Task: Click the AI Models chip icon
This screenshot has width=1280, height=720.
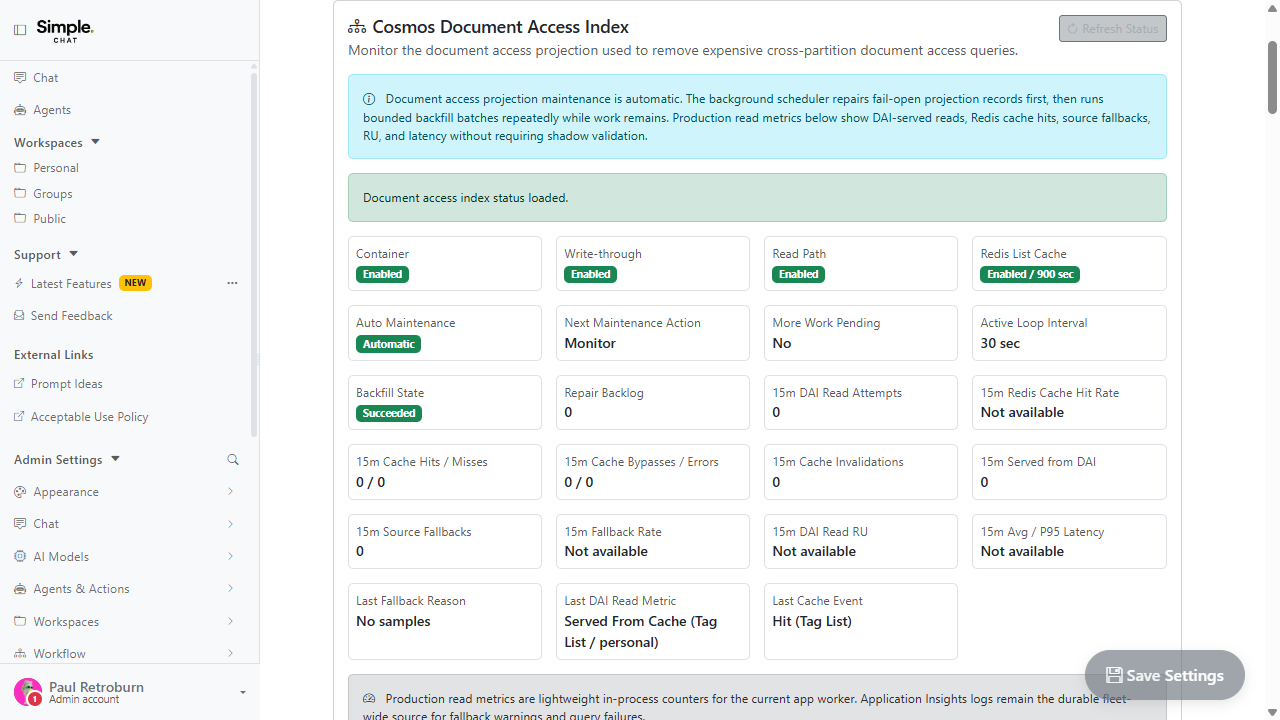Action: coord(20,556)
